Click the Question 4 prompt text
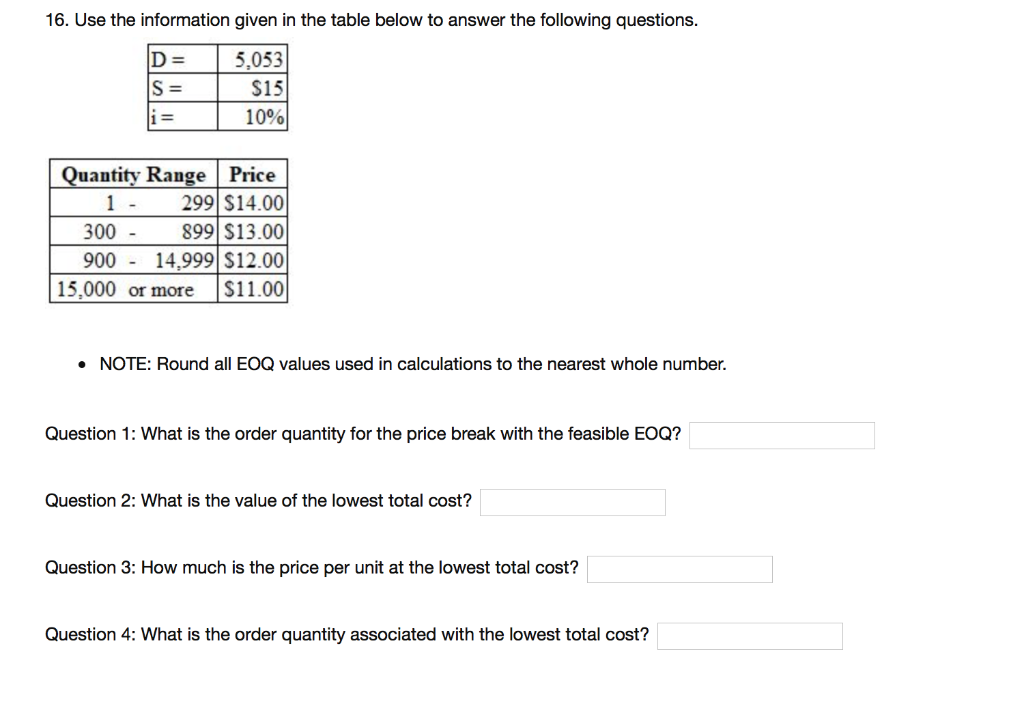This screenshot has height=721, width=1024. tap(346, 634)
